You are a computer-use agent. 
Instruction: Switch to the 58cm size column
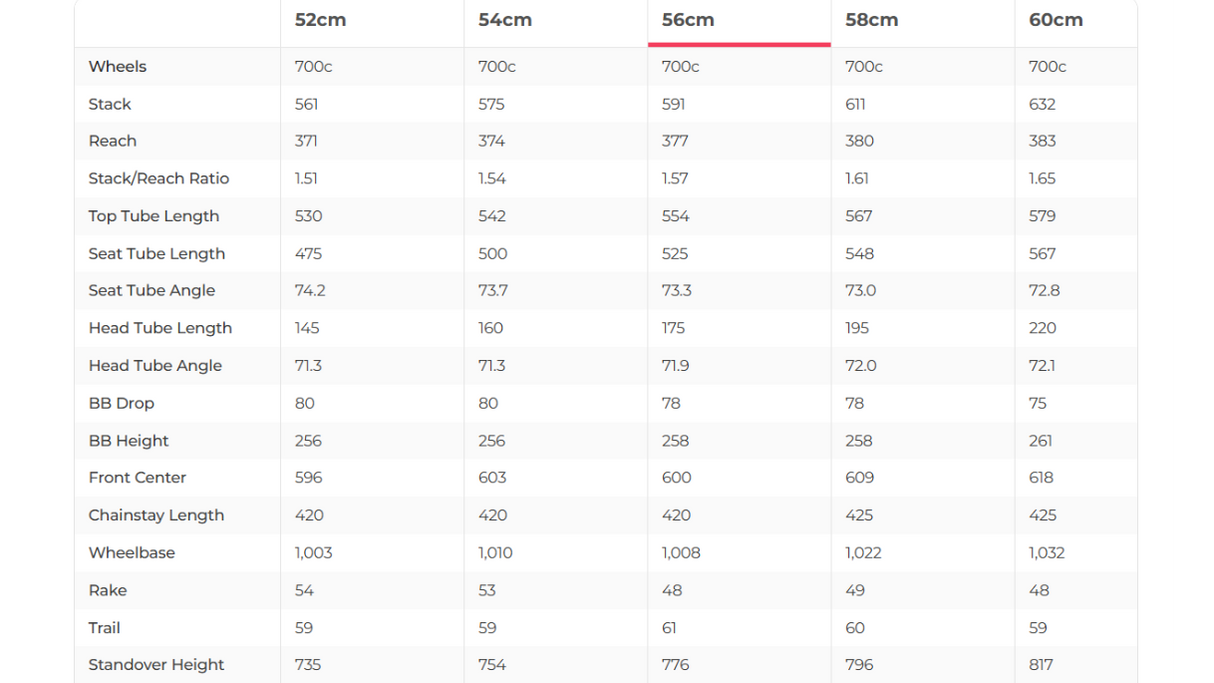point(871,20)
